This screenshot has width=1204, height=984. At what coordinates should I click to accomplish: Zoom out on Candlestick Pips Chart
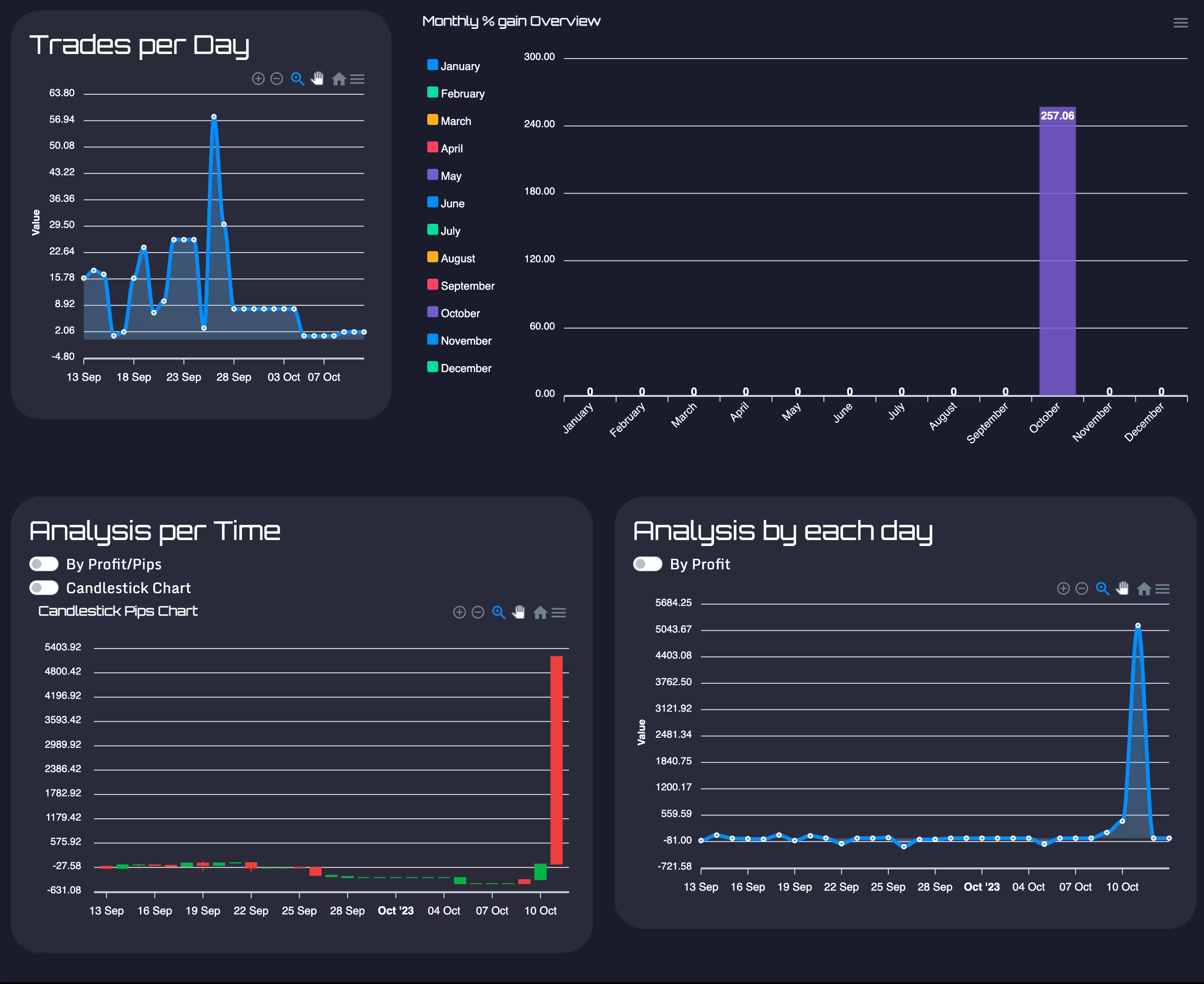pos(478,612)
